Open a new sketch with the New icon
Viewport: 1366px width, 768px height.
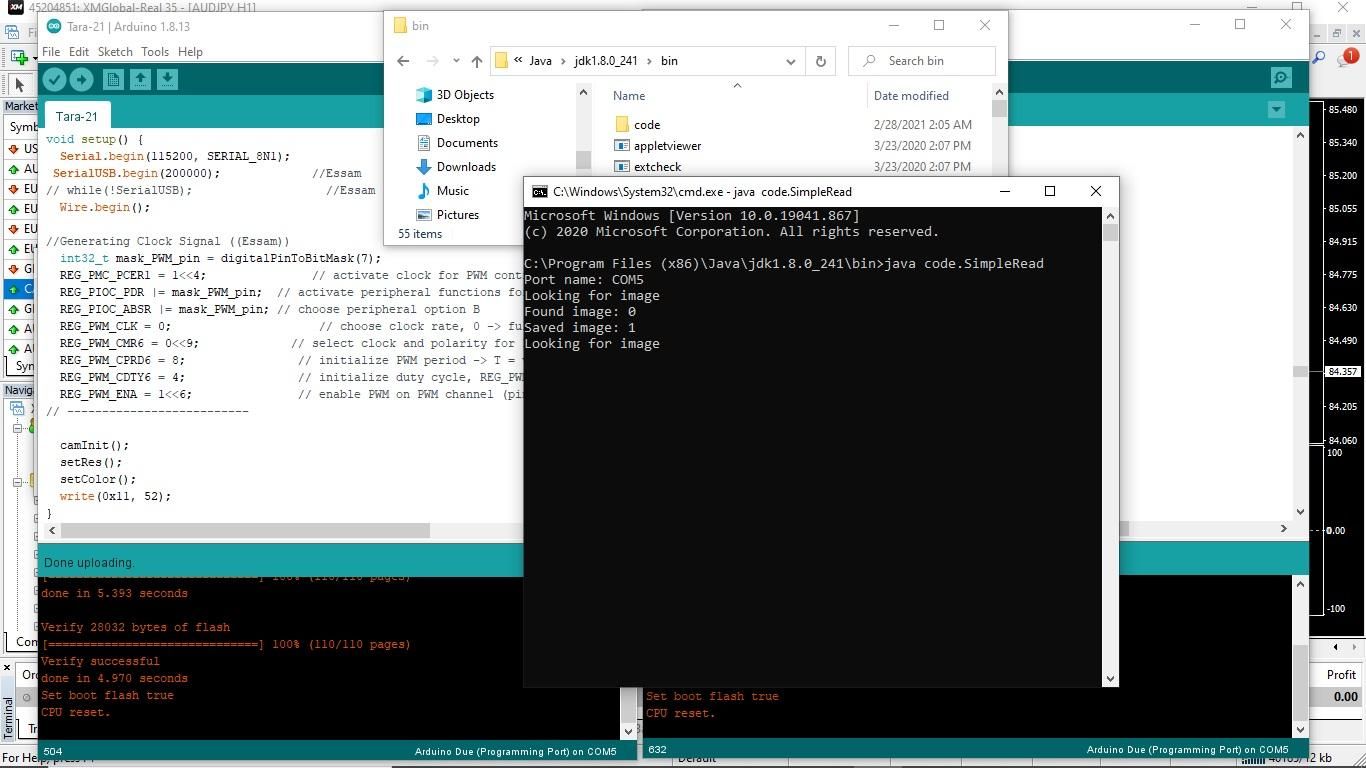[112, 79]
